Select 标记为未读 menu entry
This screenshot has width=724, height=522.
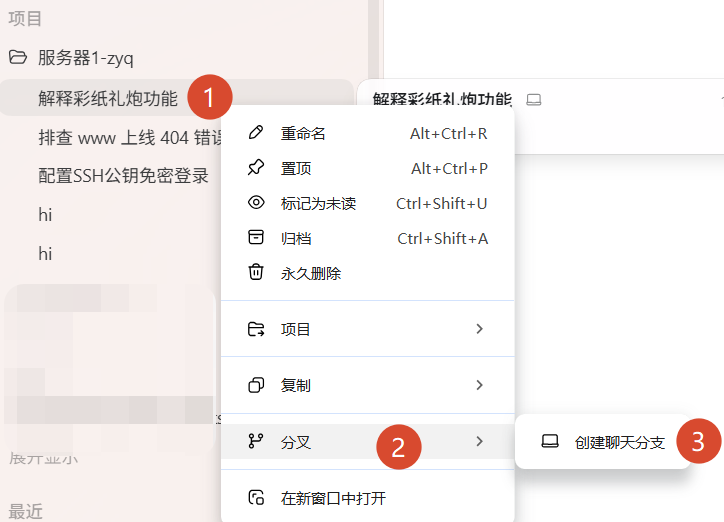point(368,204)
